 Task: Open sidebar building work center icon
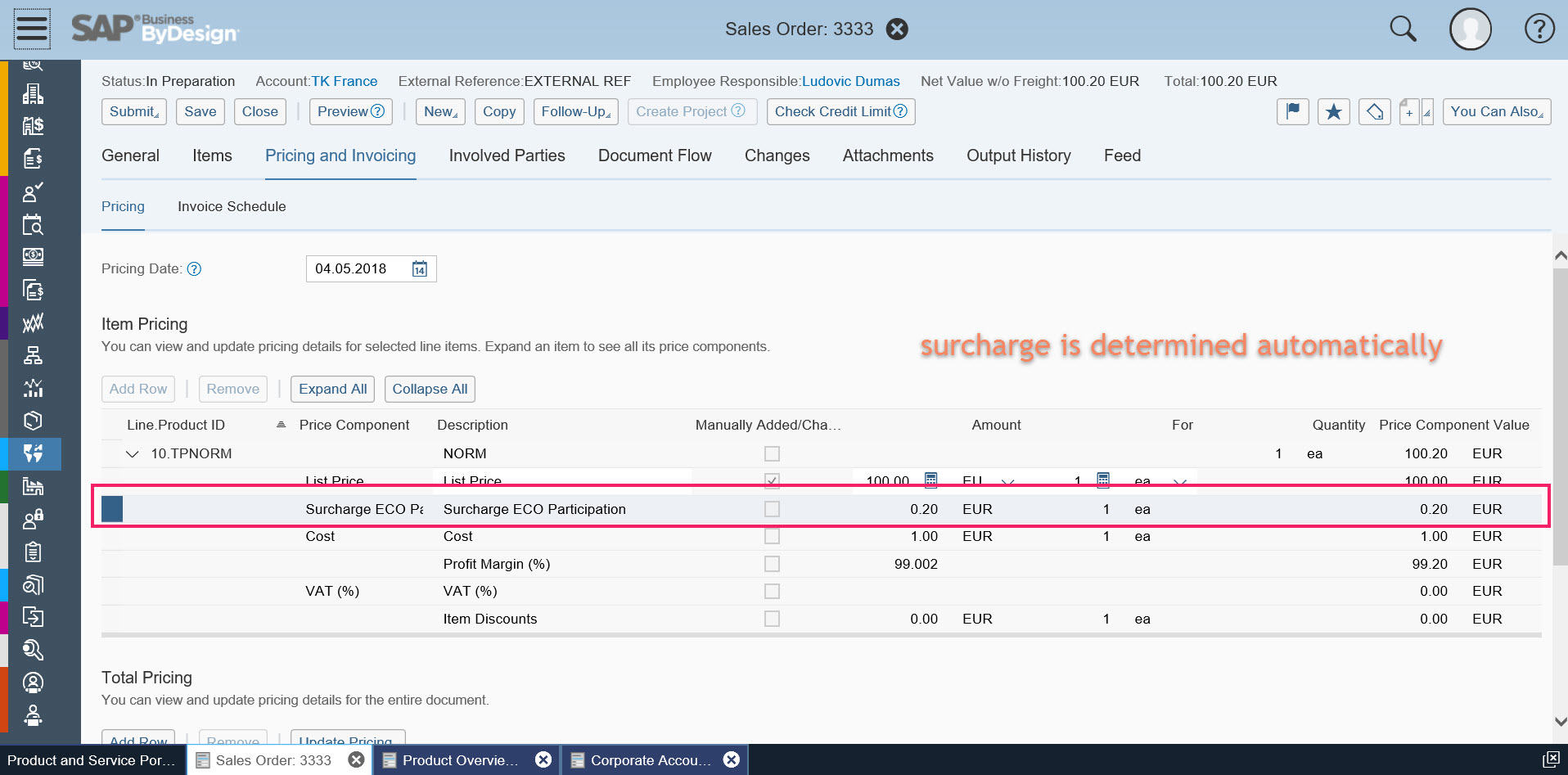[33, 94]
